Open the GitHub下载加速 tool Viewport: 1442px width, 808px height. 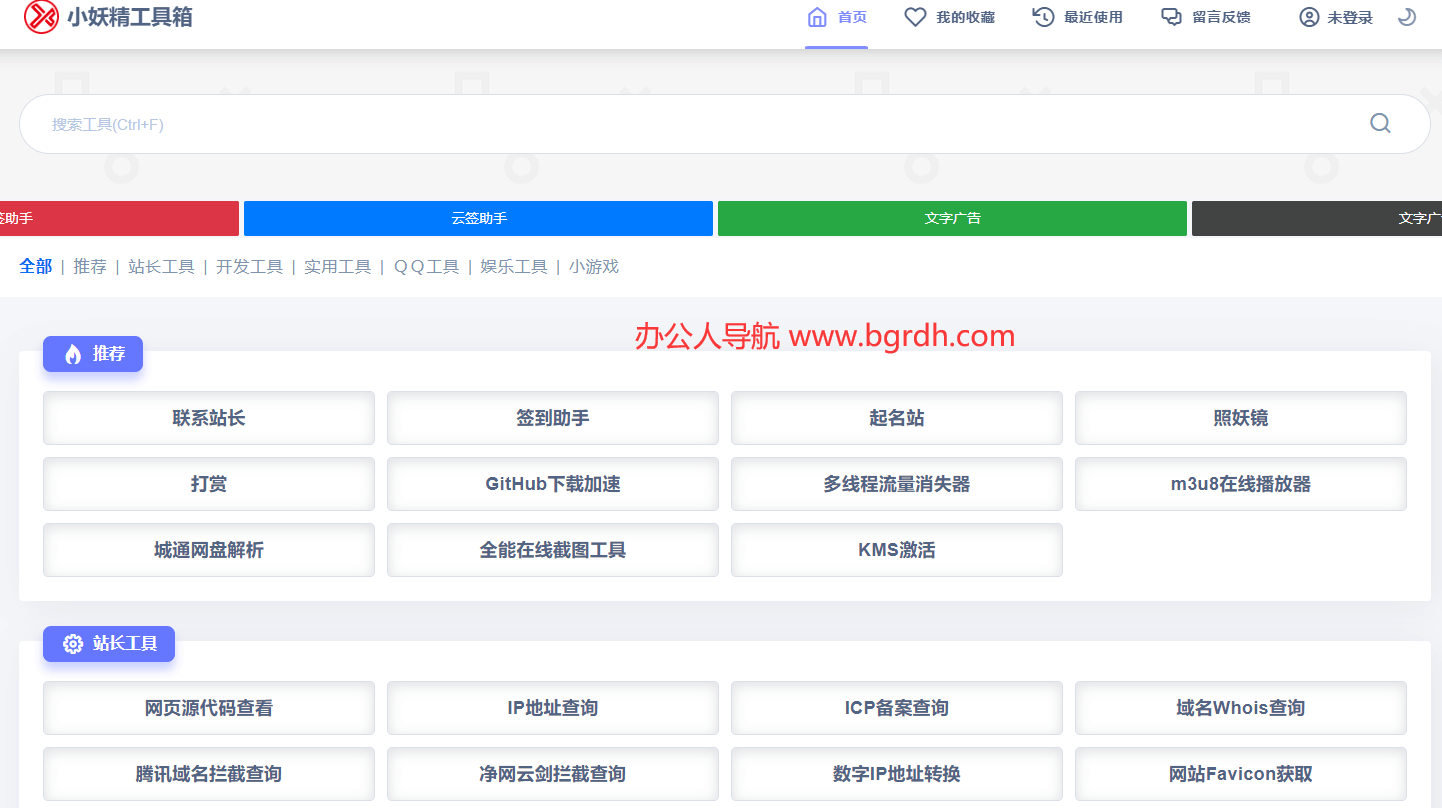[x=552, y=484]
